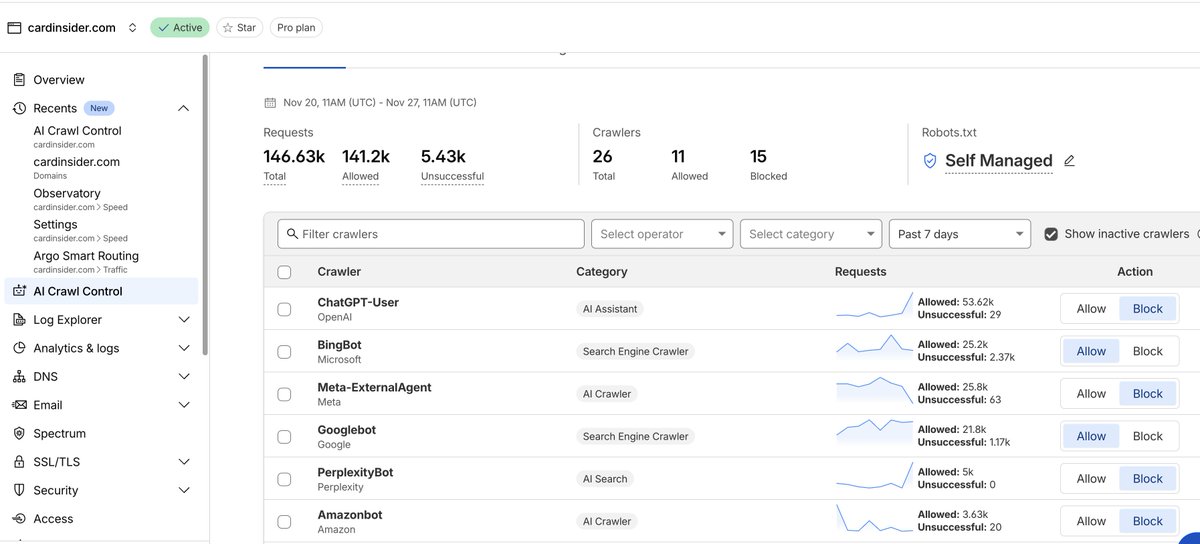Screen dimensions: 1200x544
Task: Click the Email envelope icon
Action: pos(19,405)
